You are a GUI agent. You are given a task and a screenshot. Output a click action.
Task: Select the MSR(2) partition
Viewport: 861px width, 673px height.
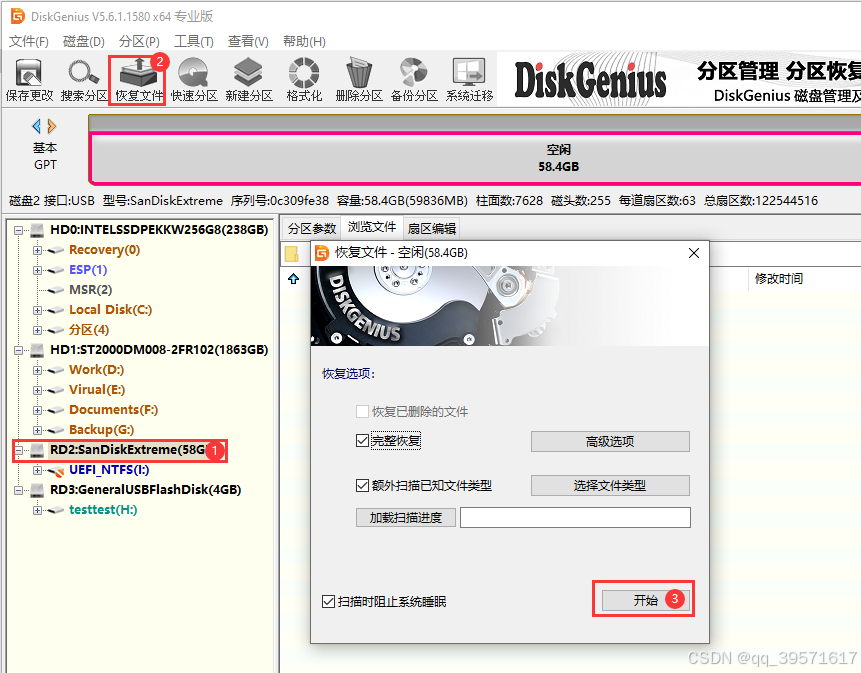click(x=91, y=290)
